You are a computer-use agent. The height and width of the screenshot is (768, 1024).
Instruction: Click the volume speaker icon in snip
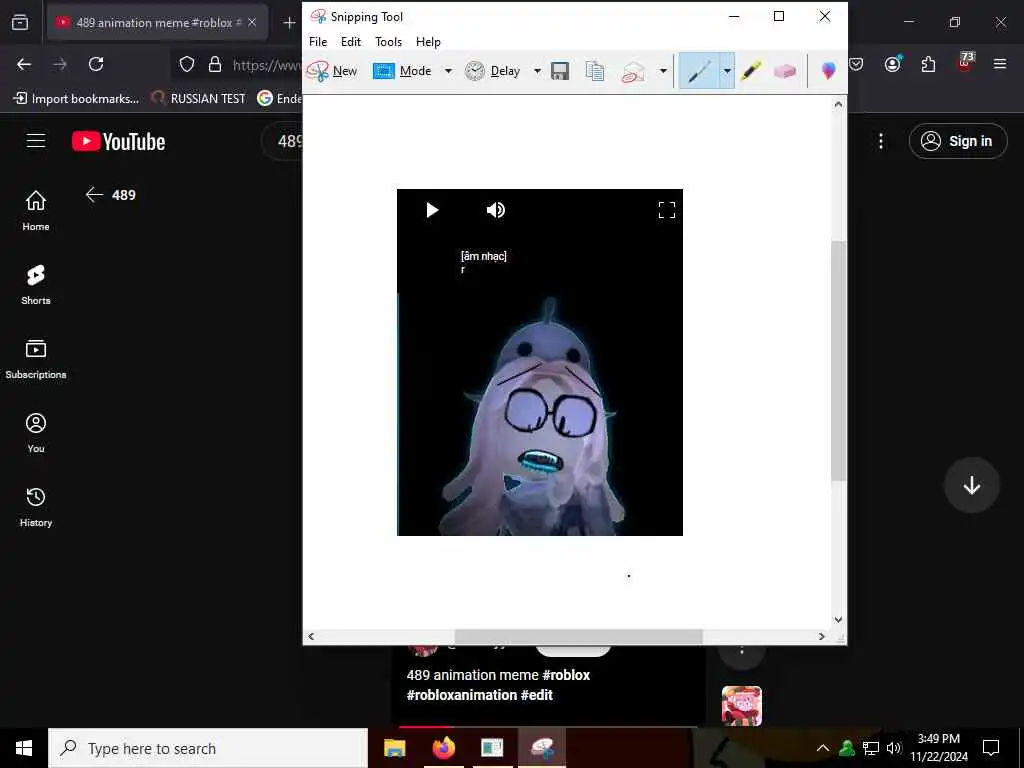tap(496, 210)
